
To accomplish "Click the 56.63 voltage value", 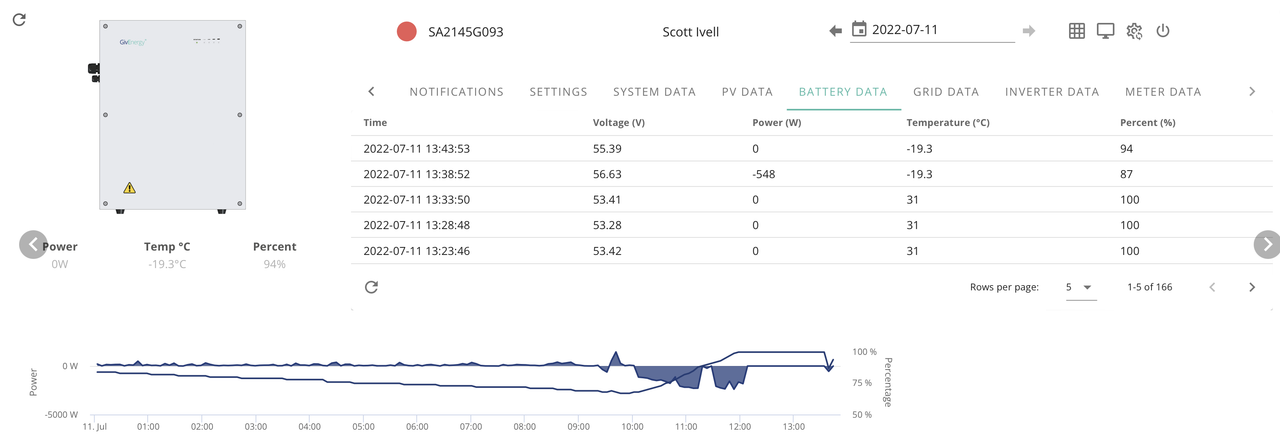I will [x=607, y=174].
